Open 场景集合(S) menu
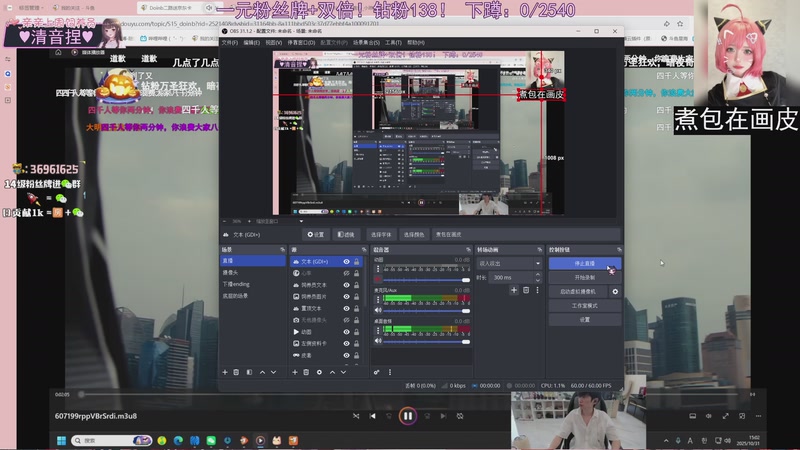 [x=366, y=43]
